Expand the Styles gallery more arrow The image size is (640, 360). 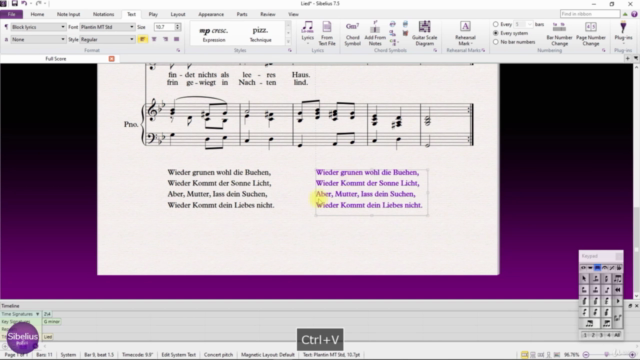point(288,42)
